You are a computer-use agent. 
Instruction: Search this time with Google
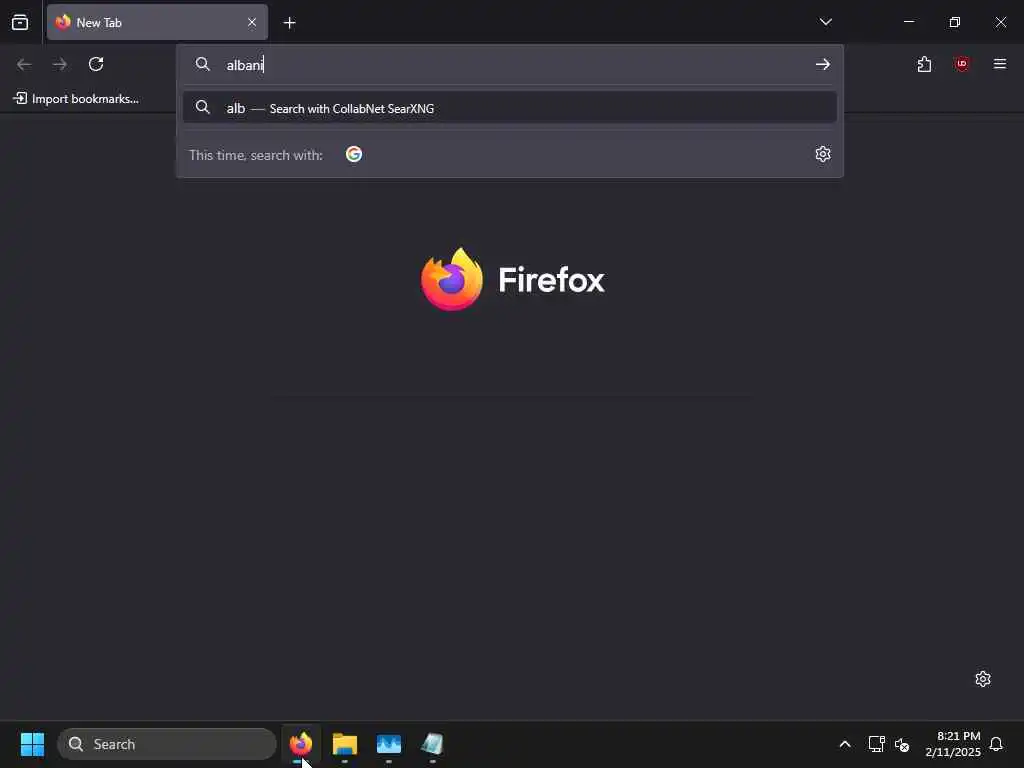(354, 154)
